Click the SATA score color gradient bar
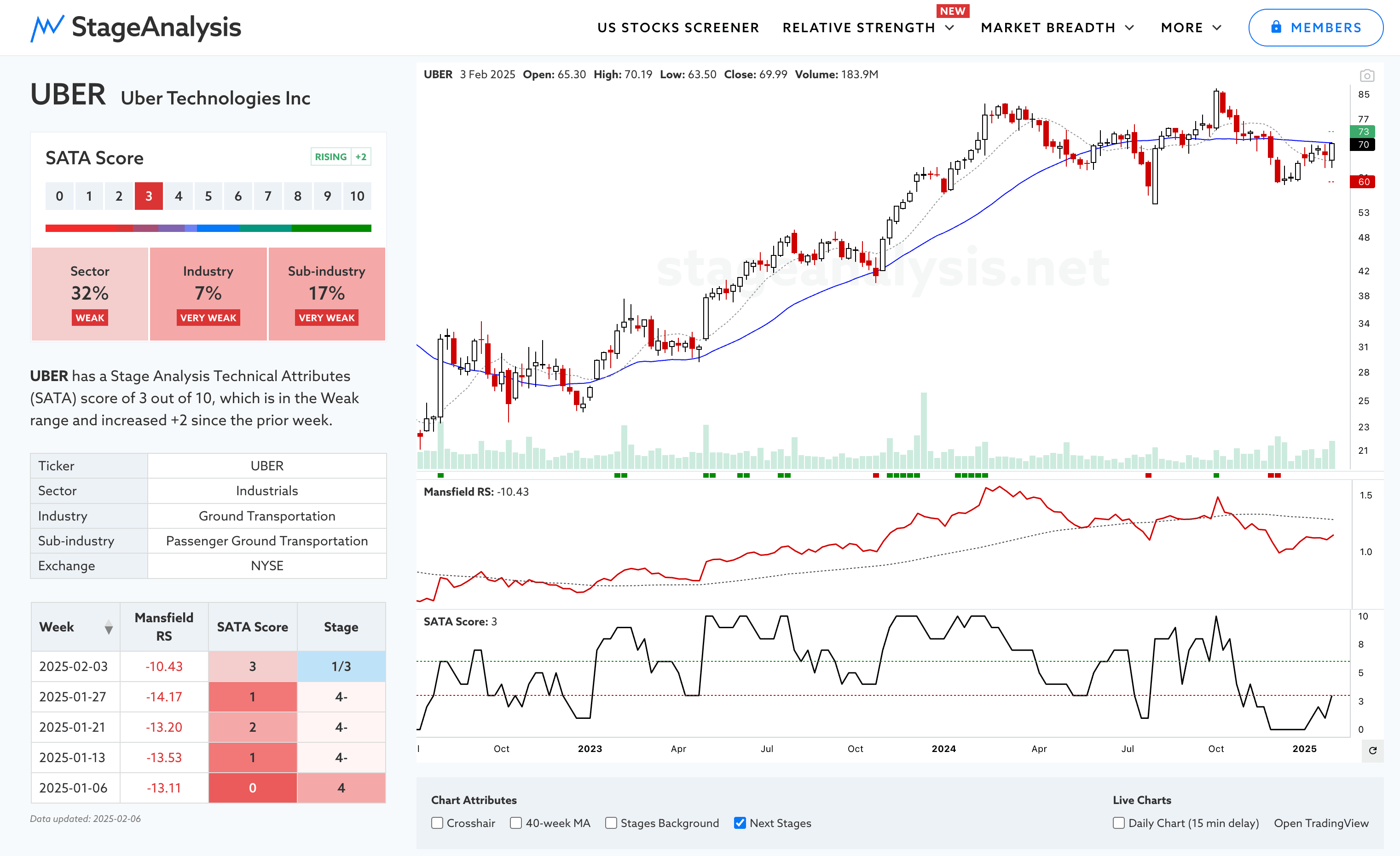Screen dimensions: 1400x856 [x=208, y=228]
